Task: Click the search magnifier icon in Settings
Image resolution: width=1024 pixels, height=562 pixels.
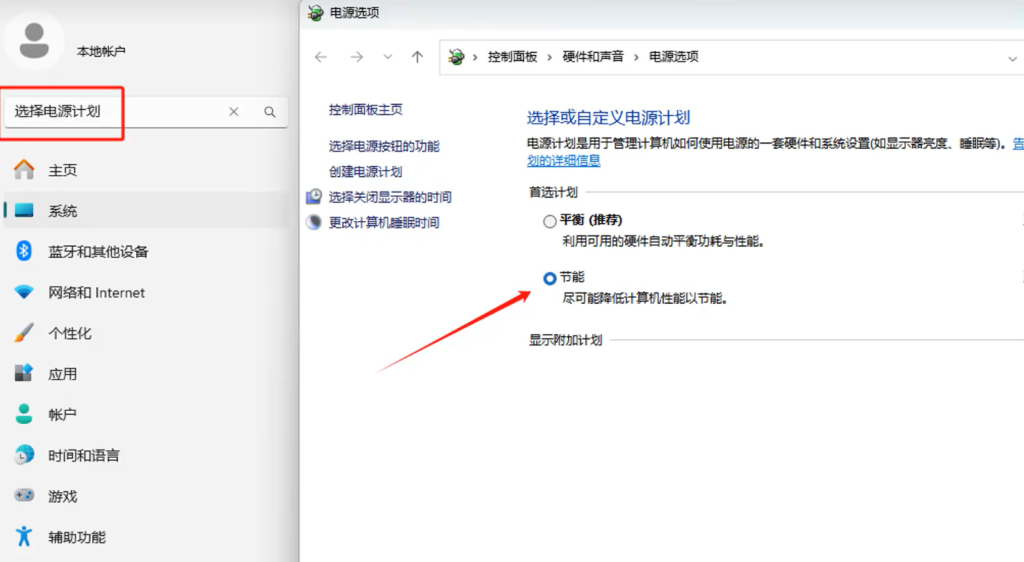Action: coord(270,112)
